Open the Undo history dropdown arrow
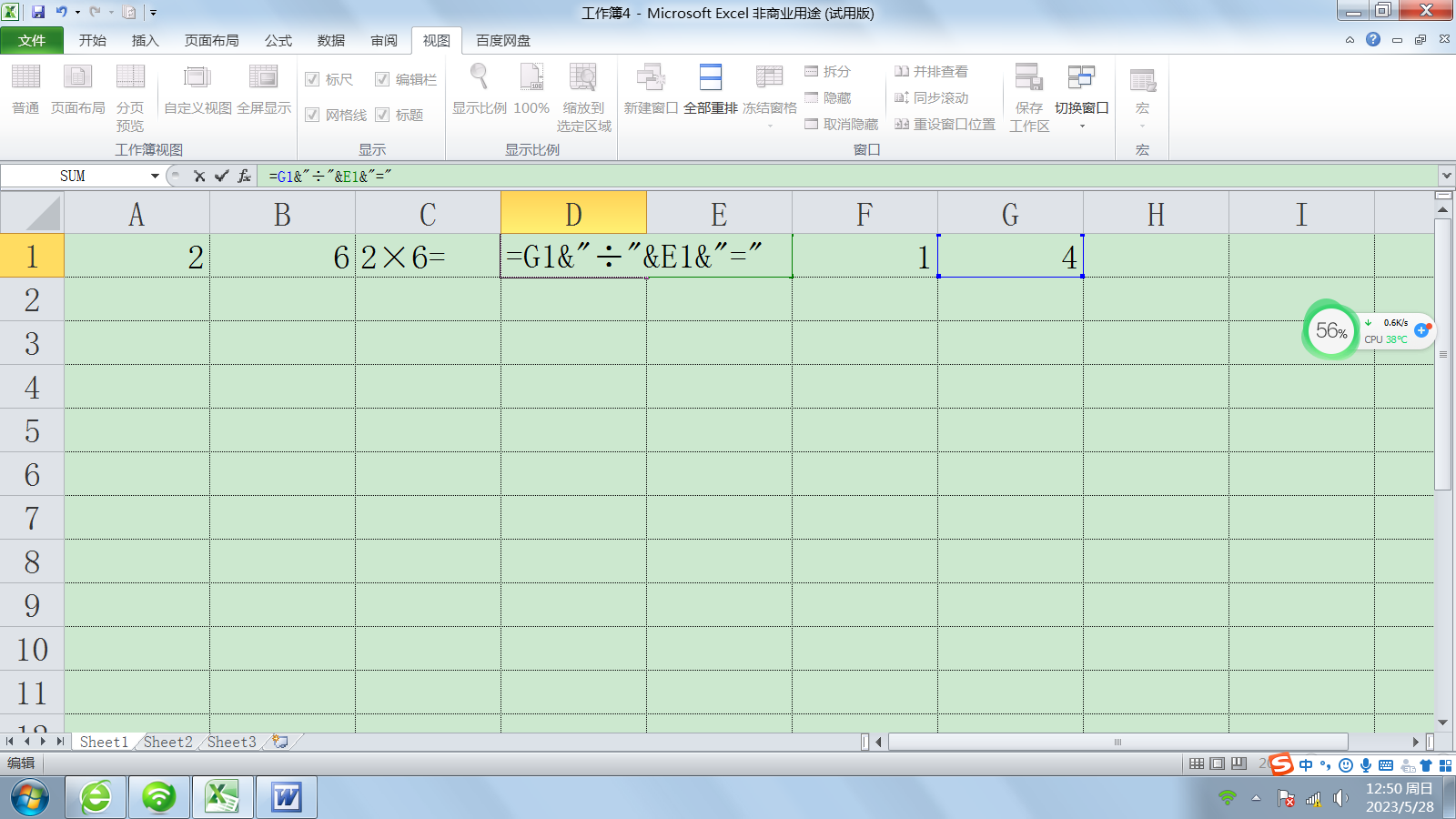The height and width of the screenshot is (819, 1456). coord(77,13)
